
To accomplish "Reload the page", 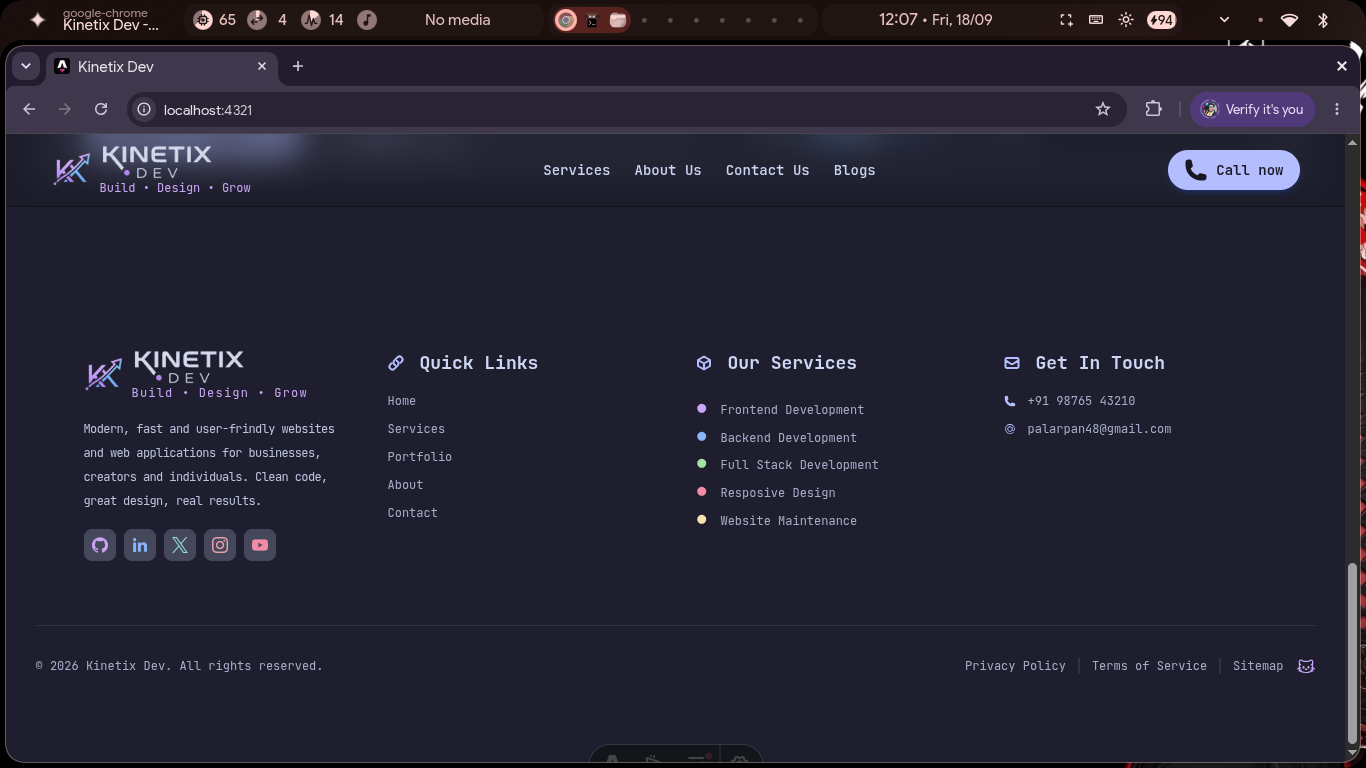I will tap(101, 109).
